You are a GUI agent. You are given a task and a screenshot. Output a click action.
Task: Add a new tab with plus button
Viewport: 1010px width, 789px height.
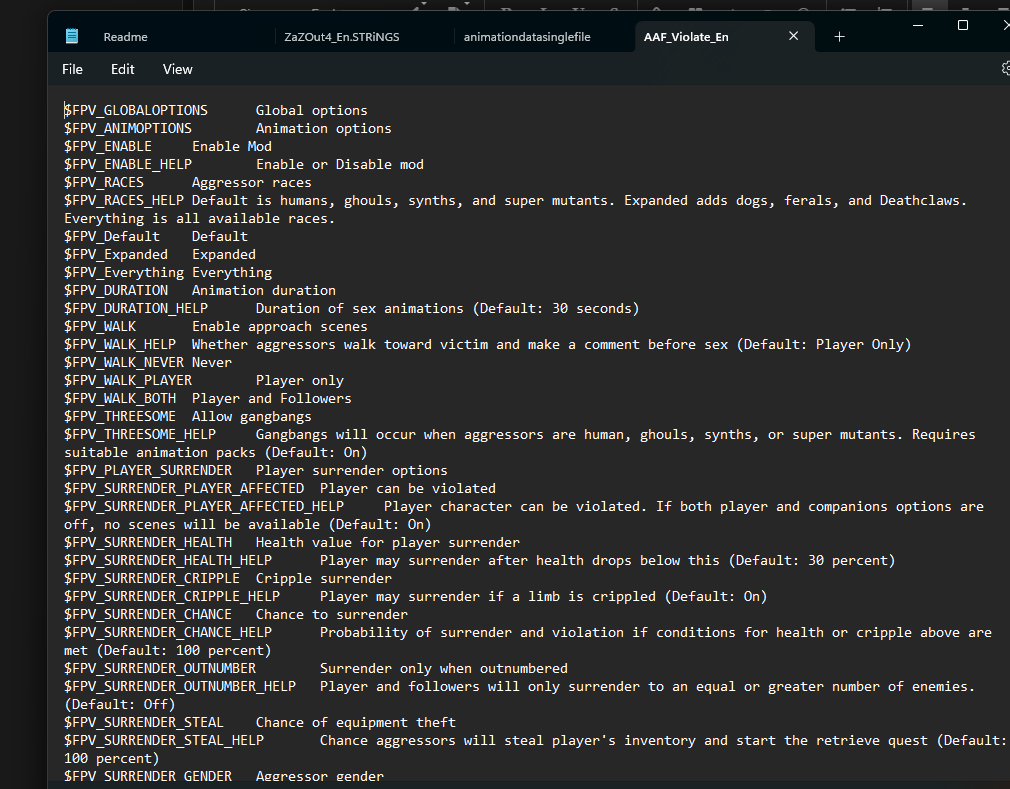[839, 37]
